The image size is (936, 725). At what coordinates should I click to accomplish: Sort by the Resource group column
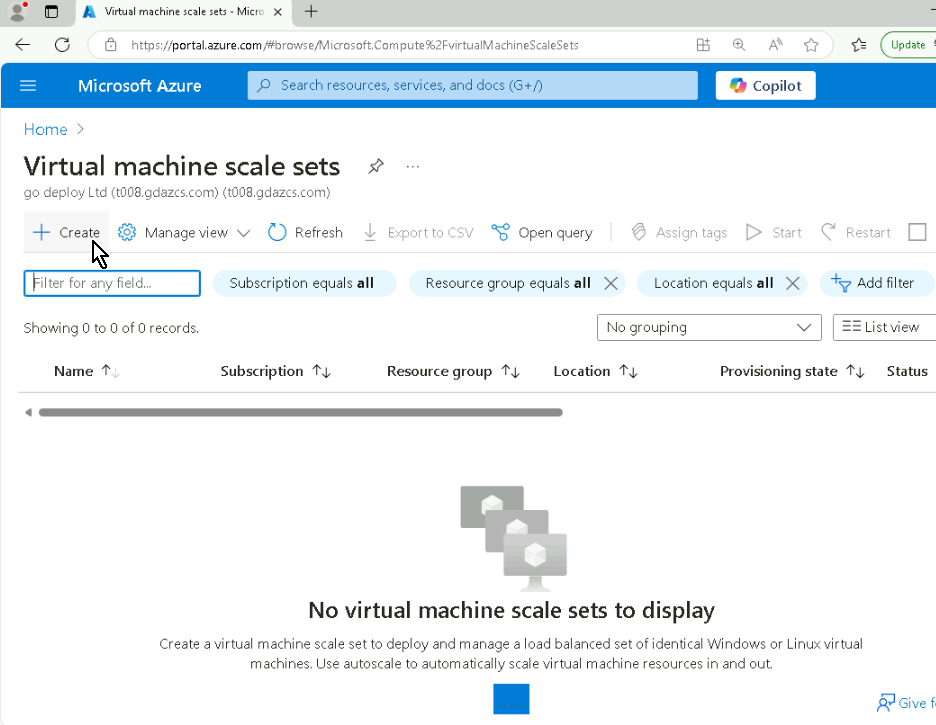point(453,371)
